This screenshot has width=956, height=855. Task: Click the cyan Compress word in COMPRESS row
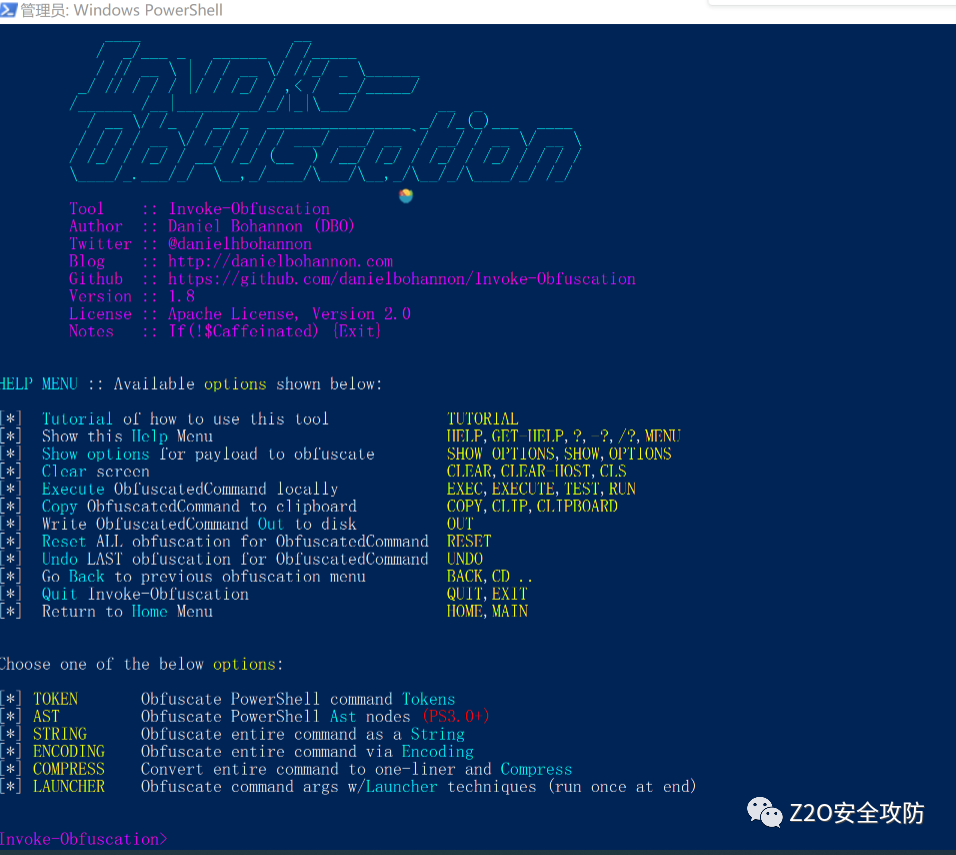pos(537,770)
